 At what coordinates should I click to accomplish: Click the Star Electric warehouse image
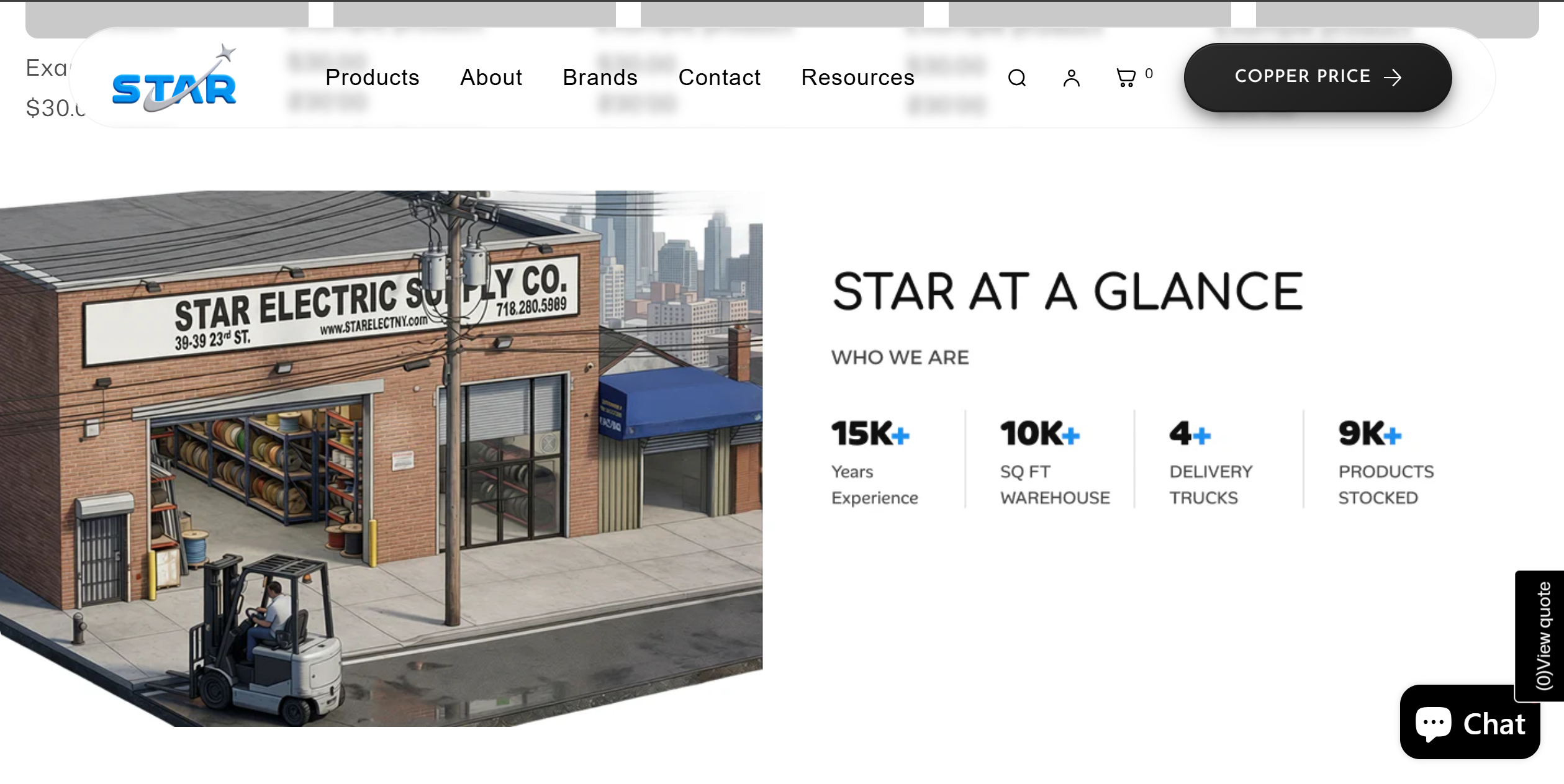tap(381, 458)
